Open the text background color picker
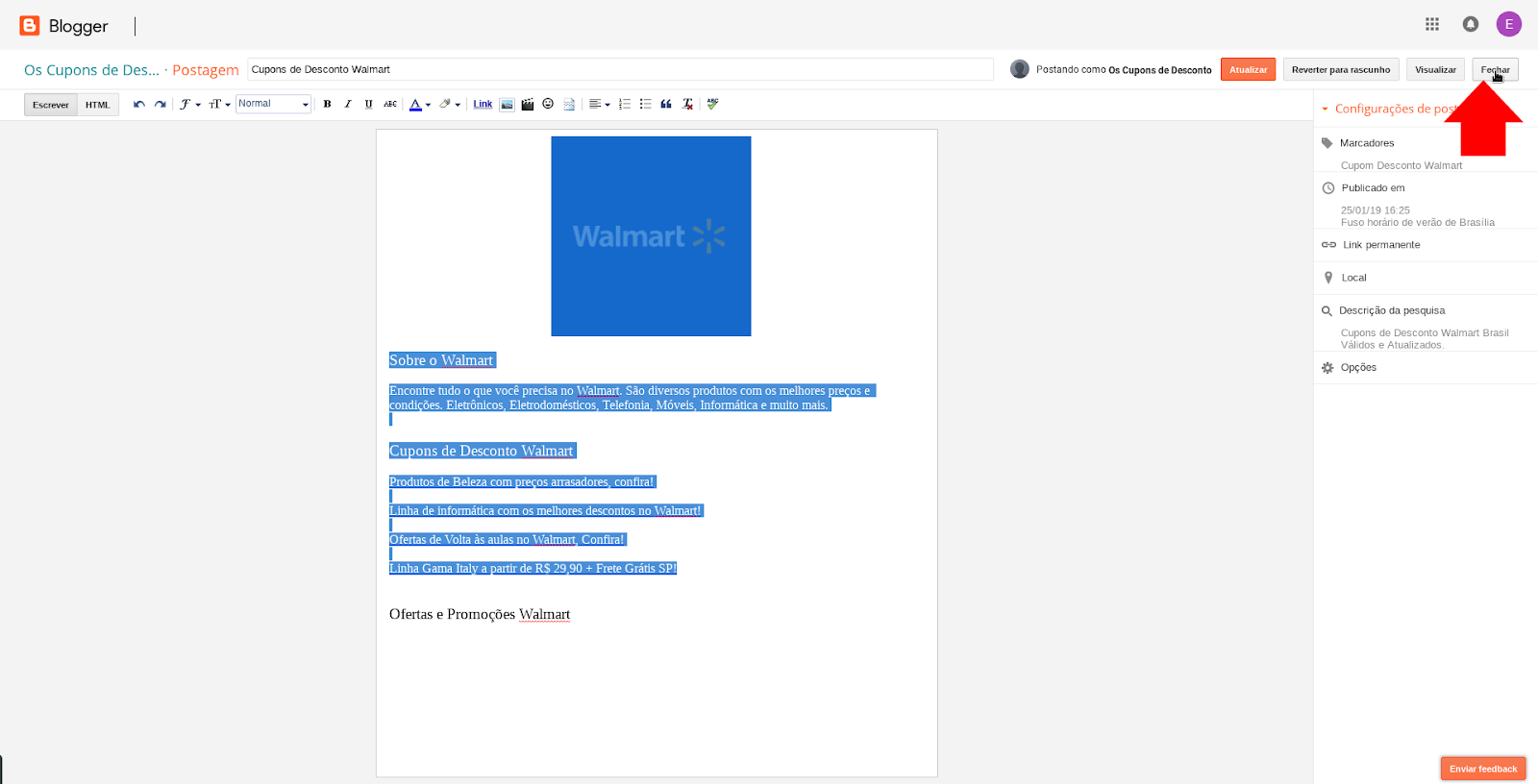The height and width of the screenshot is (784, 1538). (450, 104)
